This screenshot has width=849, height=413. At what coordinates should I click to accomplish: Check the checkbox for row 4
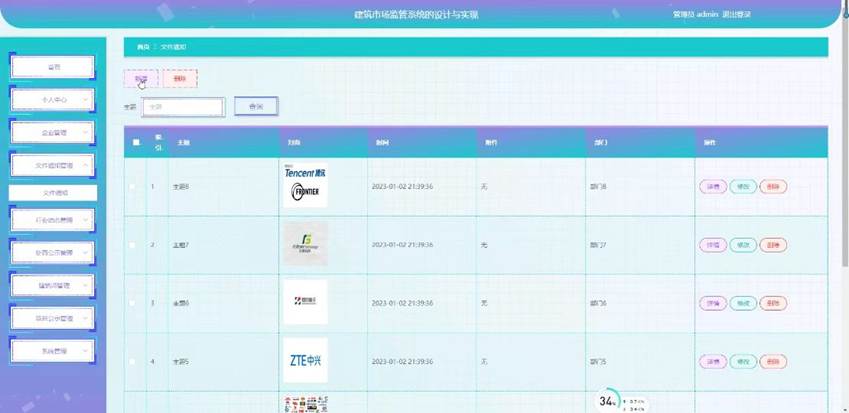tap(132, 361)
